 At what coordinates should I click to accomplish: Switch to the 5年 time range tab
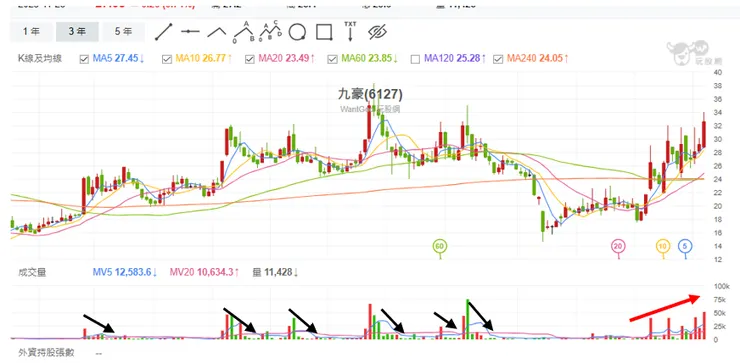[124, 32]
